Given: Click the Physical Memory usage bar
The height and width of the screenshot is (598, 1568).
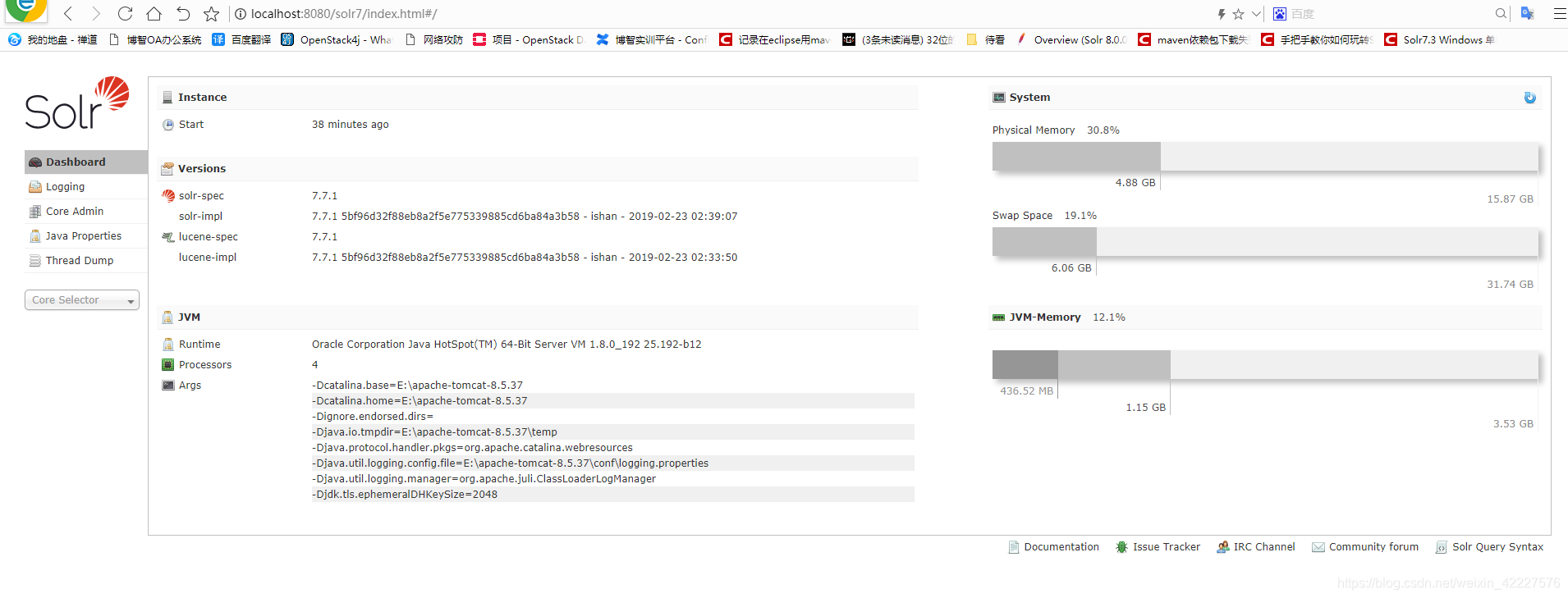Looking at the screenshot, I should pos(1265,157).
